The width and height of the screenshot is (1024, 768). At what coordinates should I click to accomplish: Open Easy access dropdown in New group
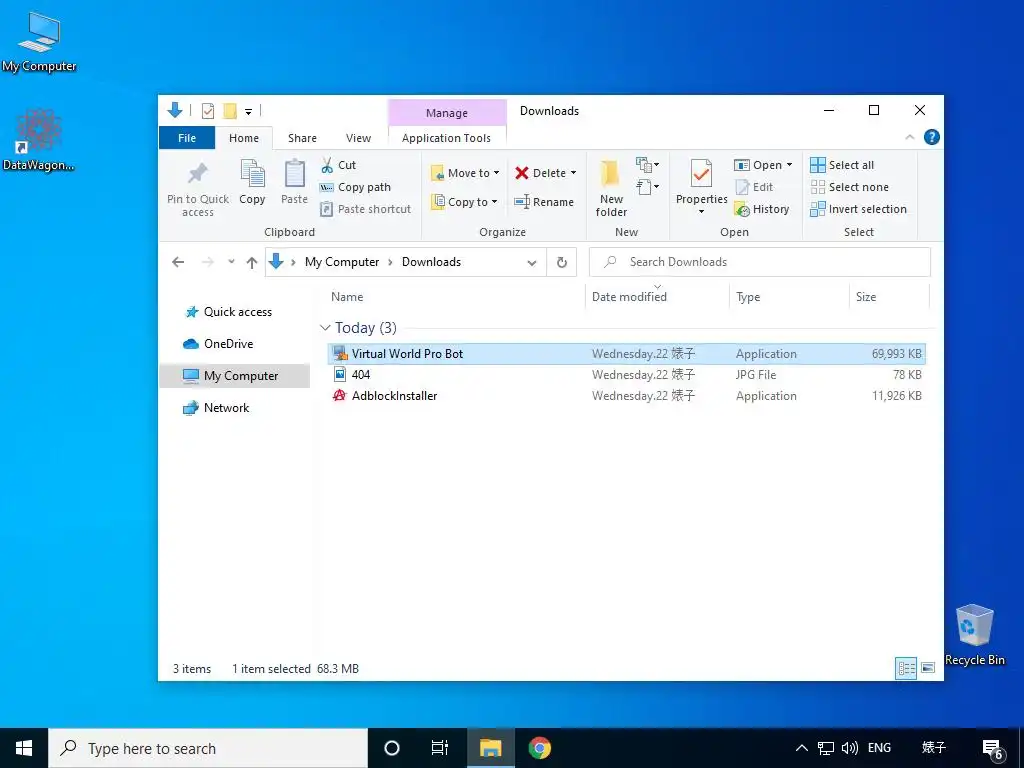click(648, 187)
